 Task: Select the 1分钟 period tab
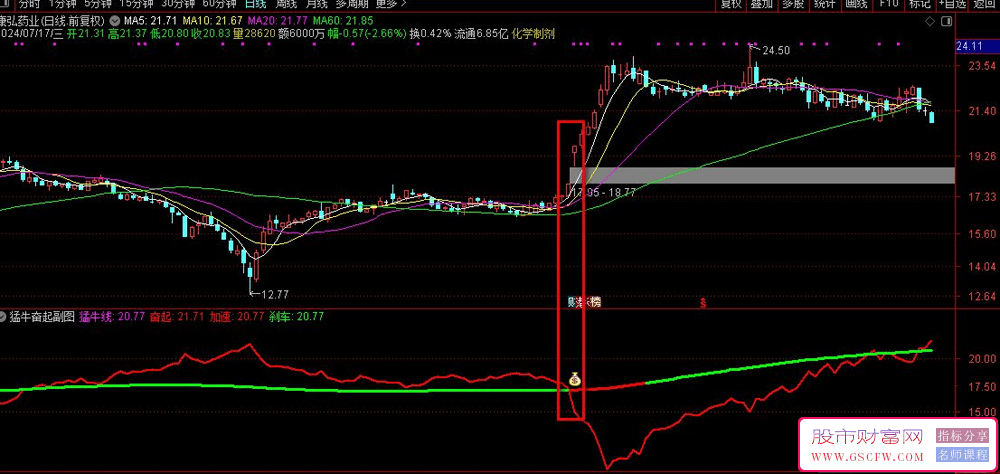[x=62, y=3]
